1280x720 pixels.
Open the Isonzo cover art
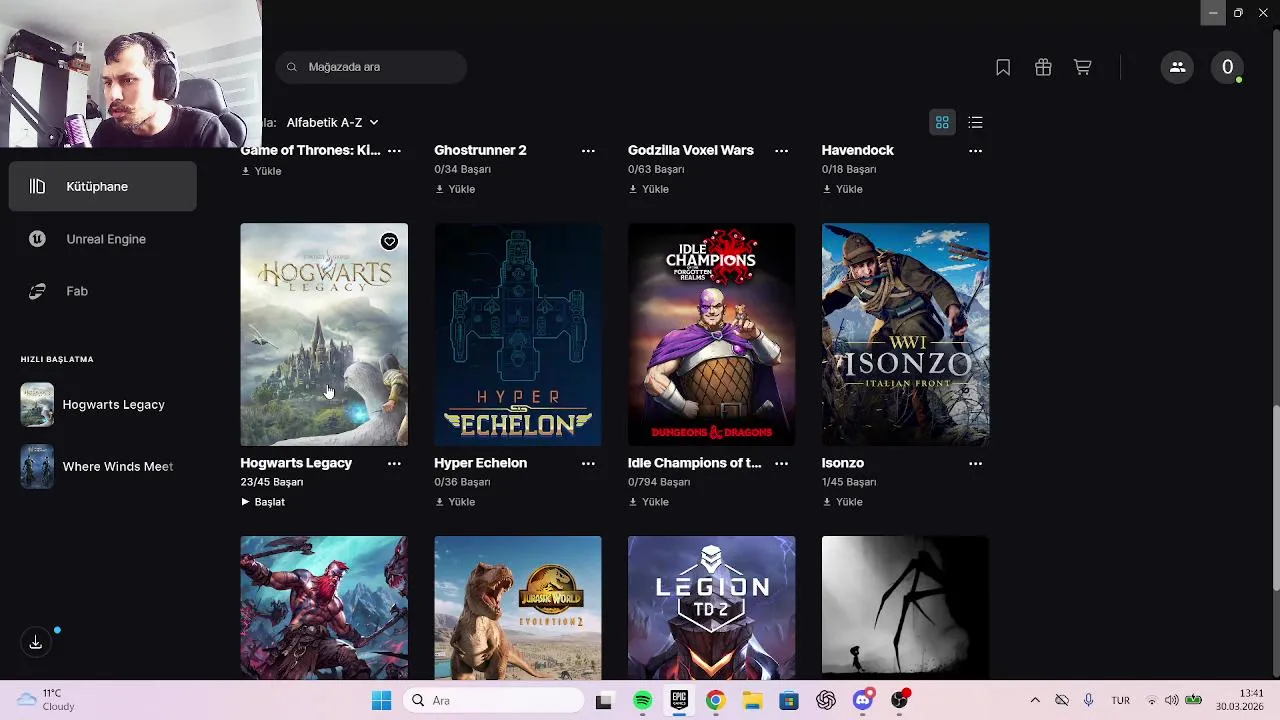[x=906, y=334]
